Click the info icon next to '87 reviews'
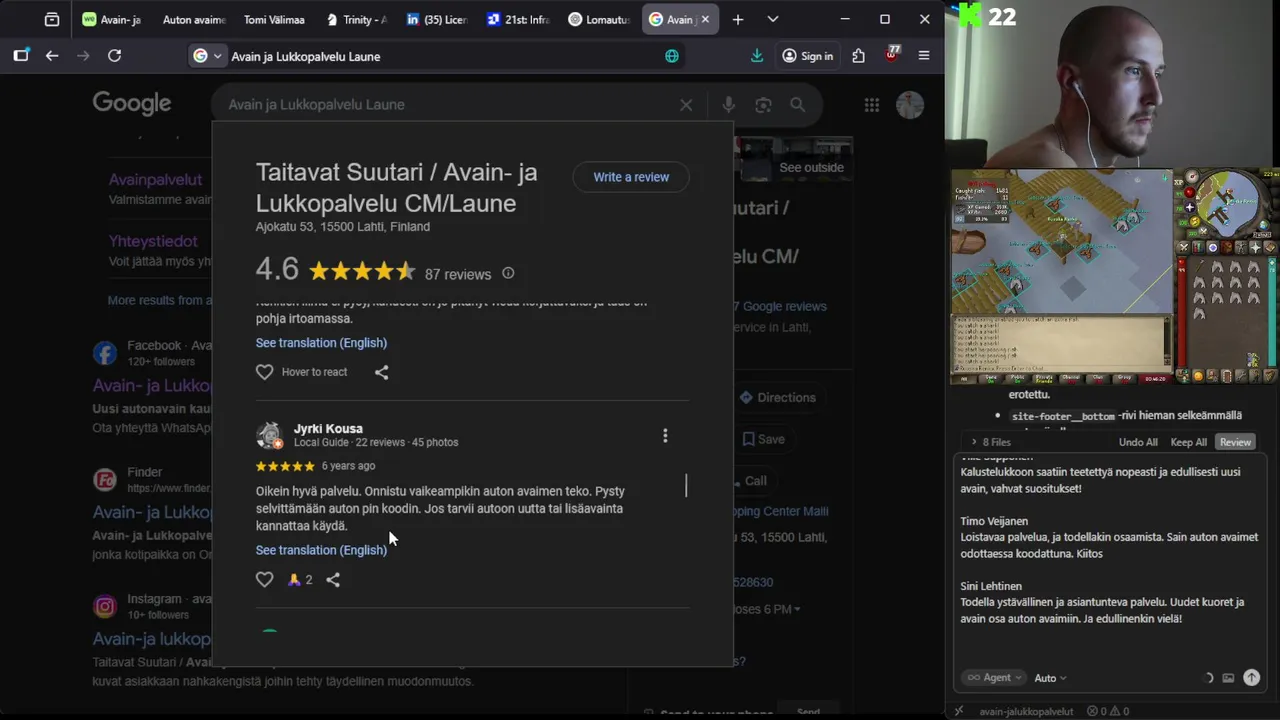The width and height of the screenshot is (1280, 720). coord(508,273)
